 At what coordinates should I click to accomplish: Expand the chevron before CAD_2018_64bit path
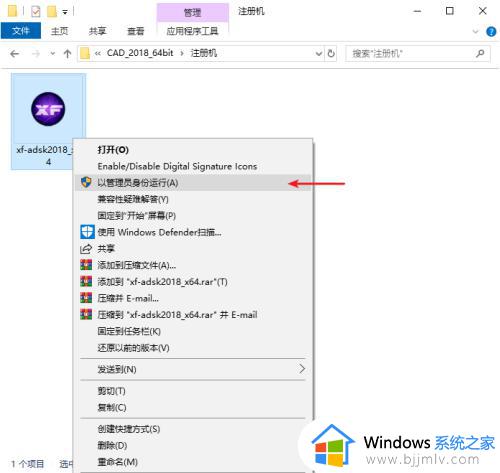tap(98, 54)
